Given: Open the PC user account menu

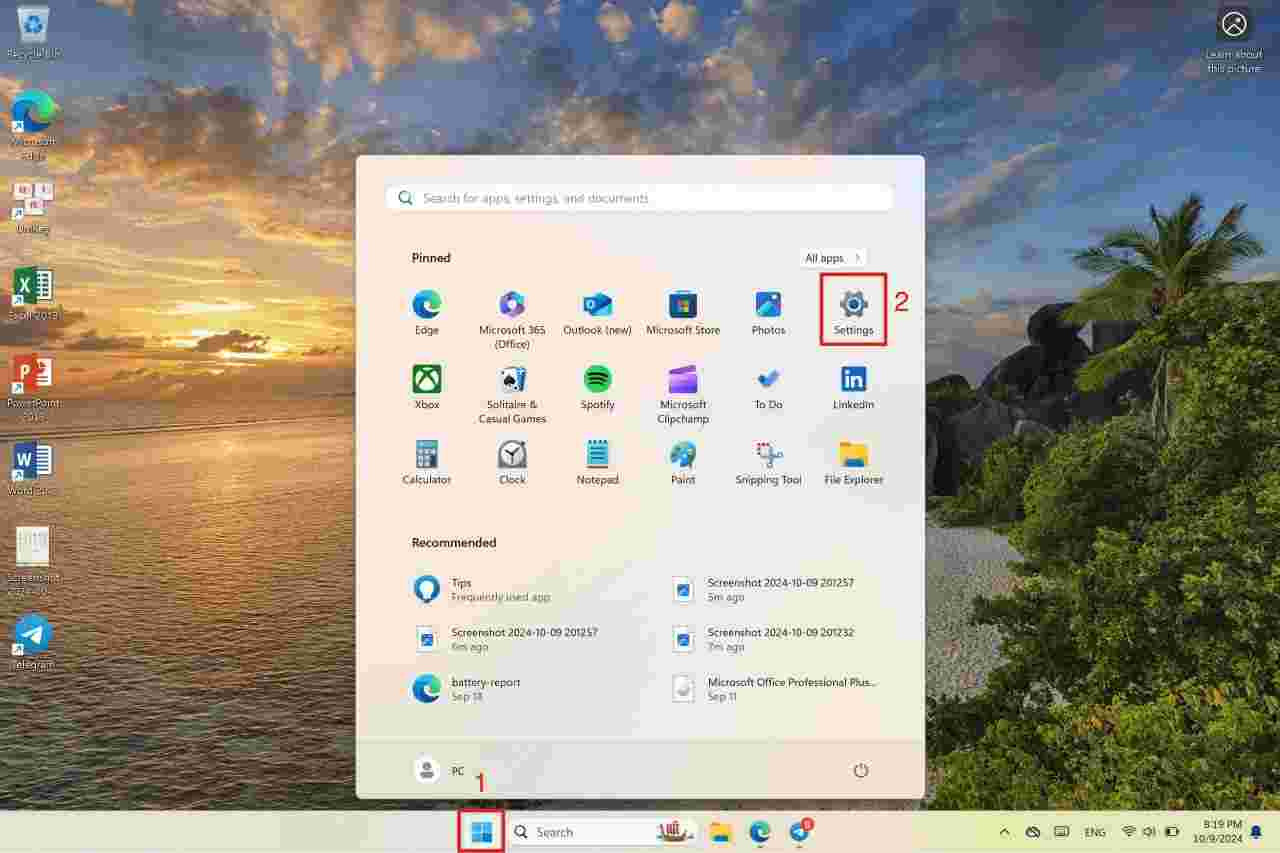Looking at the screenshot, I should [x=443, y=771].
